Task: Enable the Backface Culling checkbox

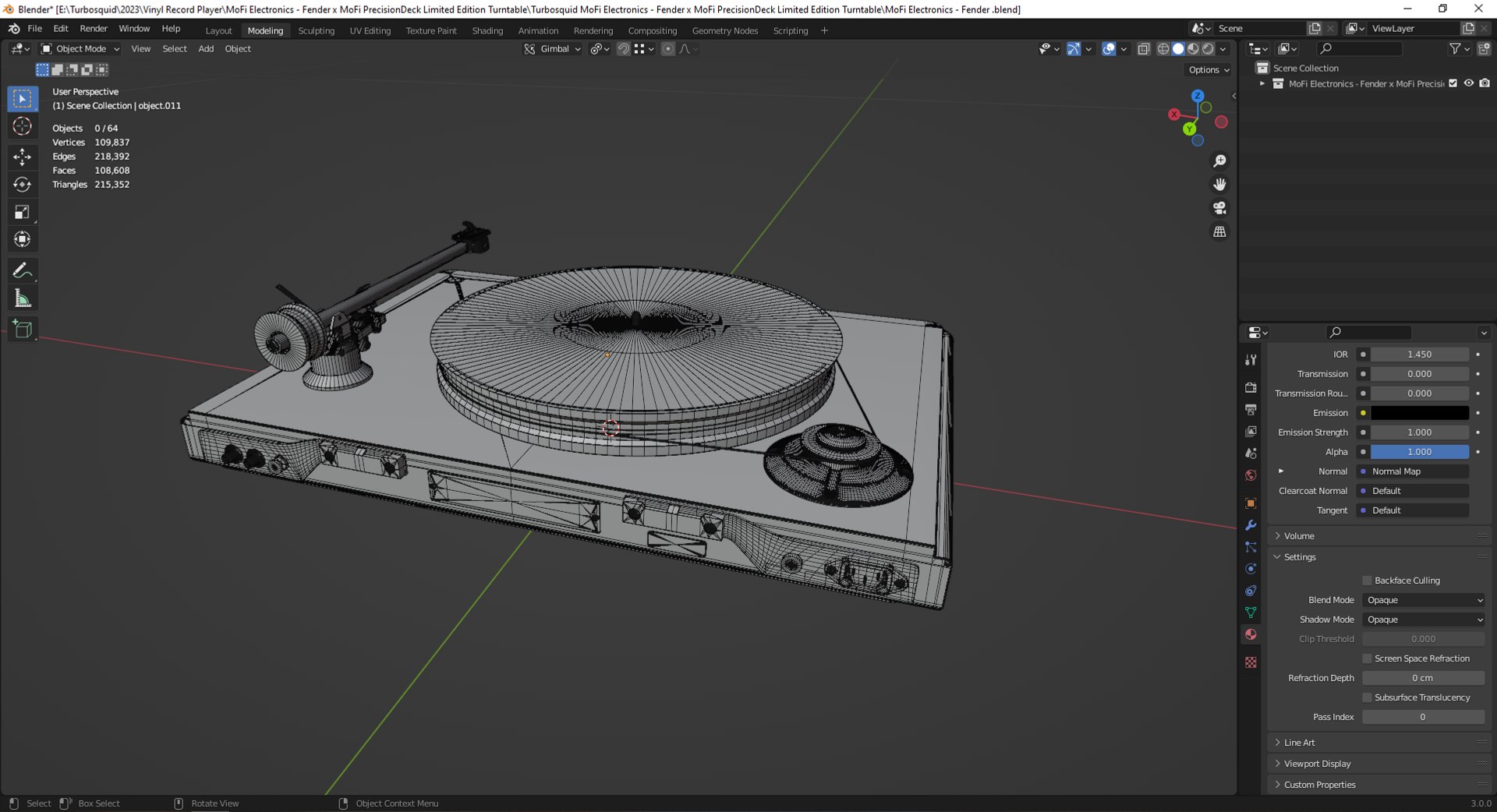Action: [1367, 581]
